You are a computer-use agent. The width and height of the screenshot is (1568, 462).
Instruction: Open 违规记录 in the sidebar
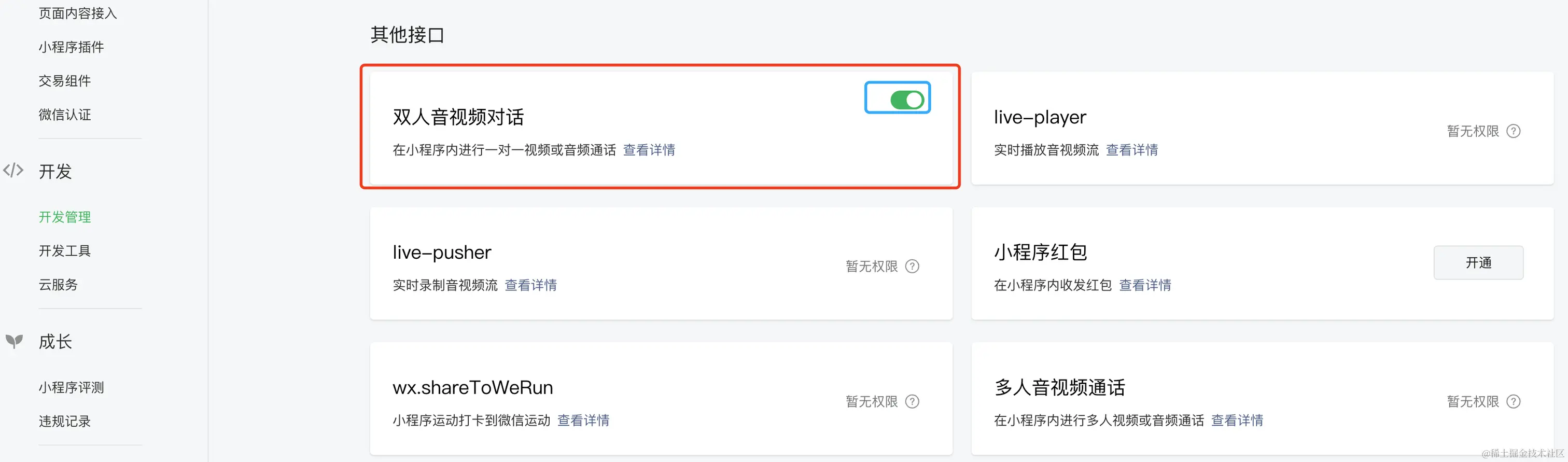[64, 421]
